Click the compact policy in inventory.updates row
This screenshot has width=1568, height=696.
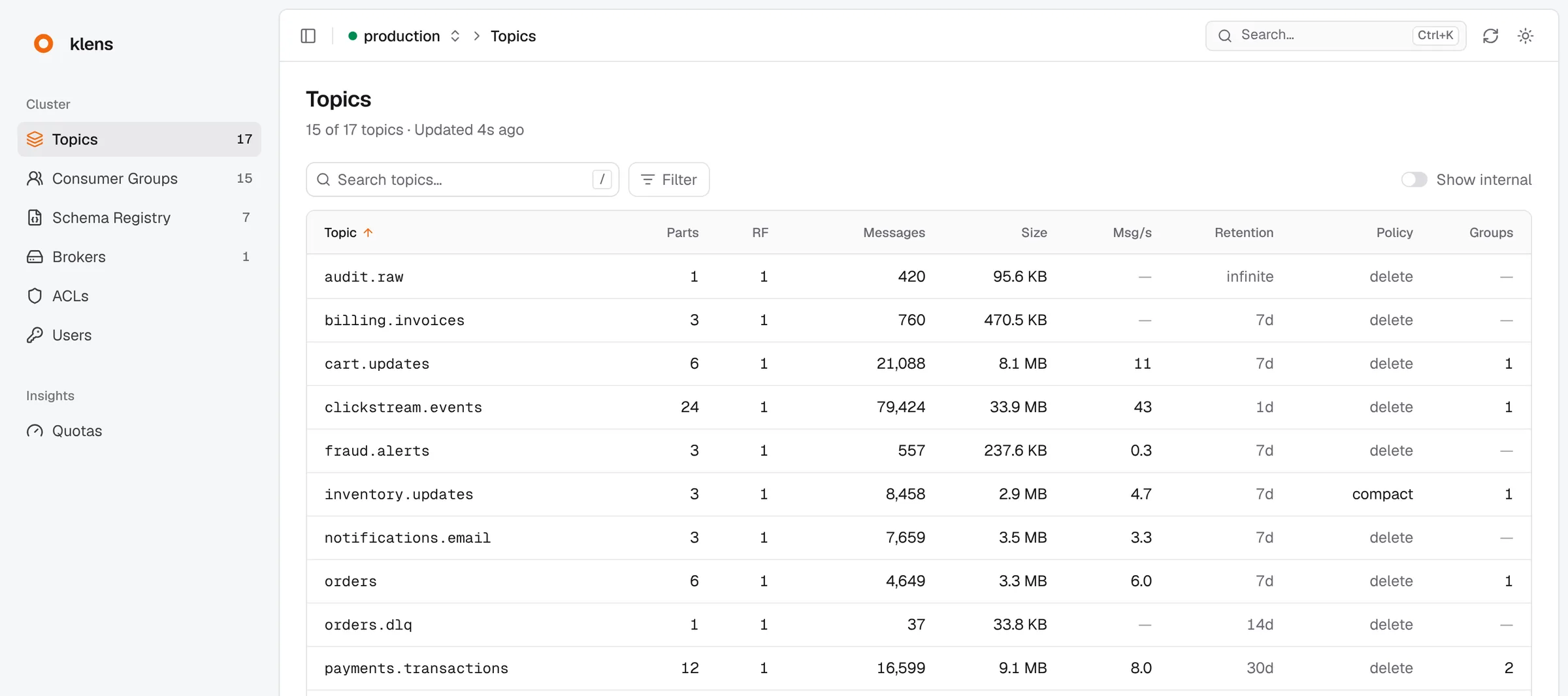pos(1382,494)
